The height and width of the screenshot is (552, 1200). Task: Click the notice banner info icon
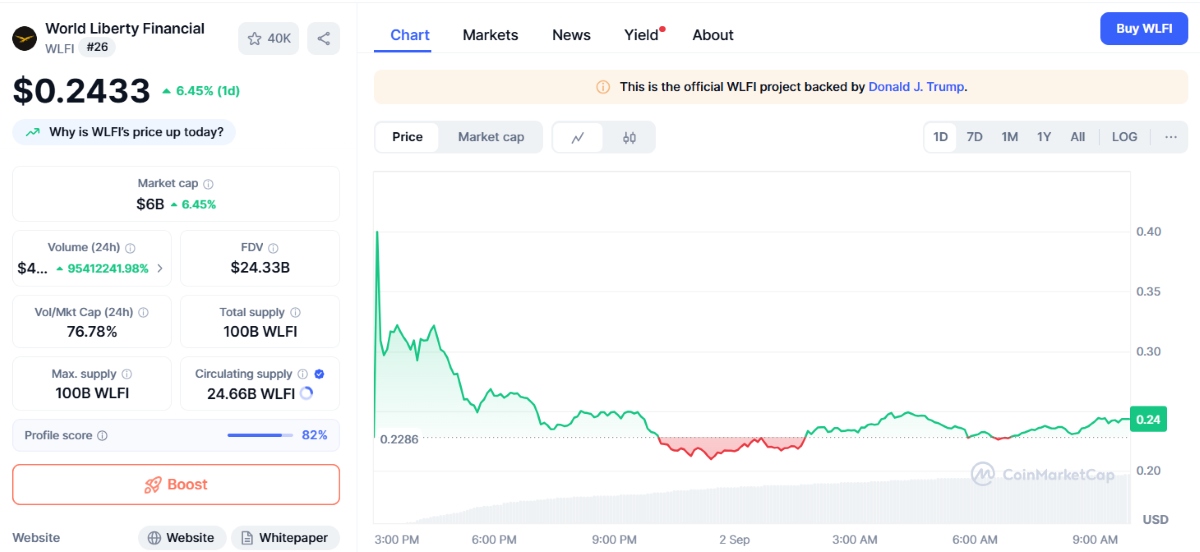(x=603, y=87)
